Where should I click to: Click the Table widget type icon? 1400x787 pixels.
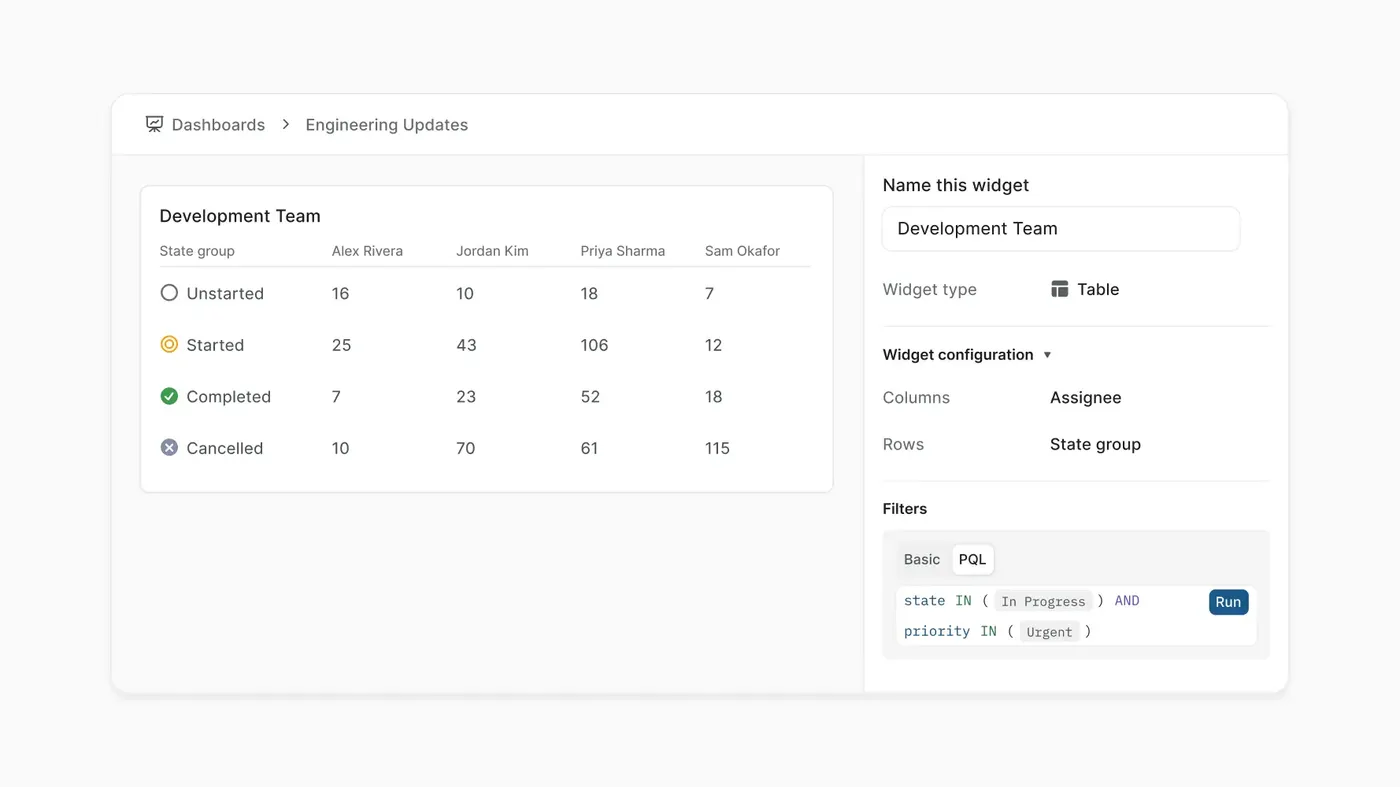click(1060, 289)
